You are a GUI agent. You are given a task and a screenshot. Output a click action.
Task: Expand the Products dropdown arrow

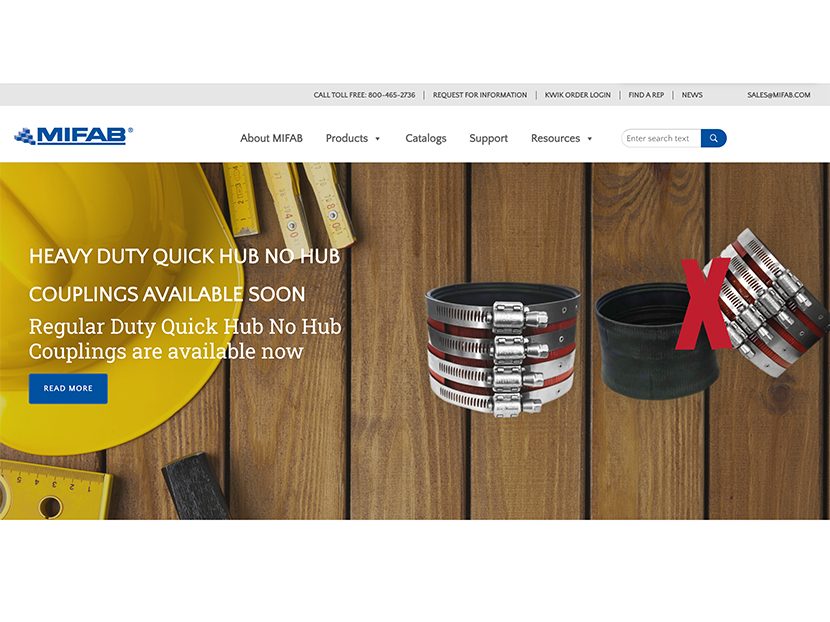click(377, 139)
